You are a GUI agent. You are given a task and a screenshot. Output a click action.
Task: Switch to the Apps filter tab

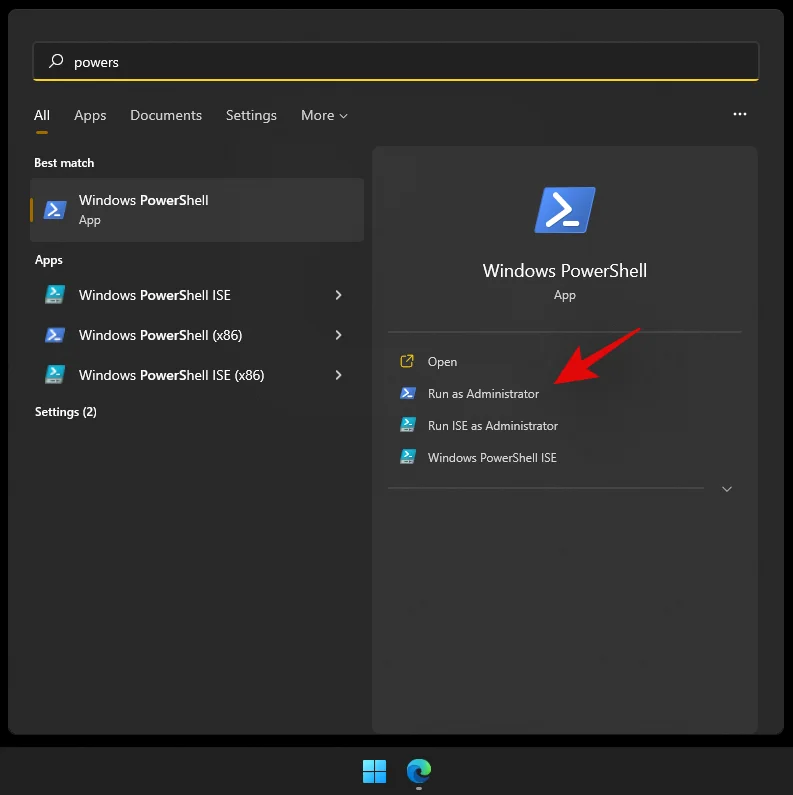tap(90, 115)
